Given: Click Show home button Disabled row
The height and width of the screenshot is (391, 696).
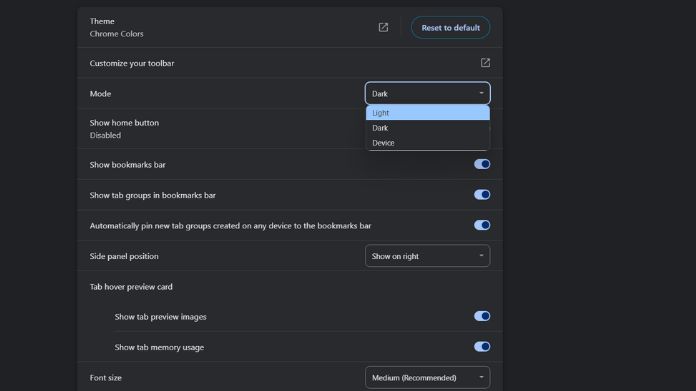Looking at the screenshot, I should pos(290,129).
